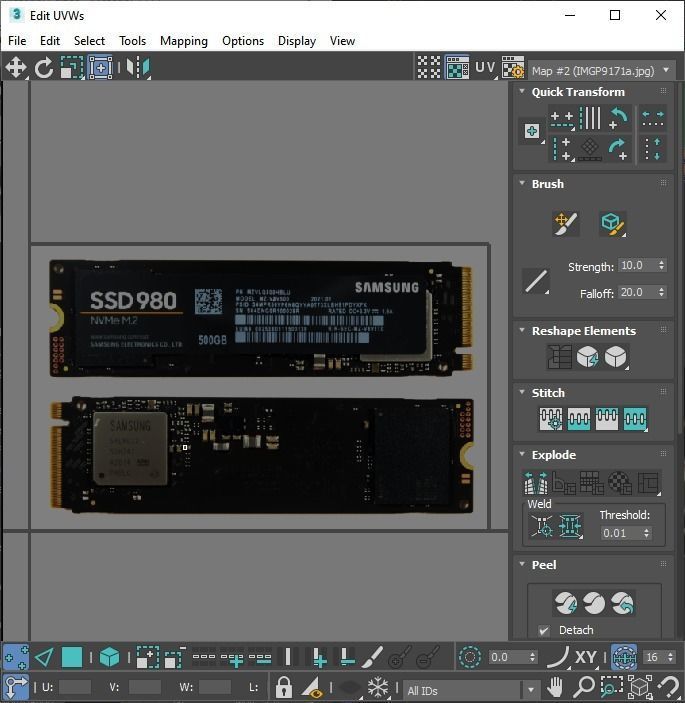Toggle Absolute/Relative coordinate entry mode
The width and height of the screenshot is (685, 703).
tap(16, 687)
